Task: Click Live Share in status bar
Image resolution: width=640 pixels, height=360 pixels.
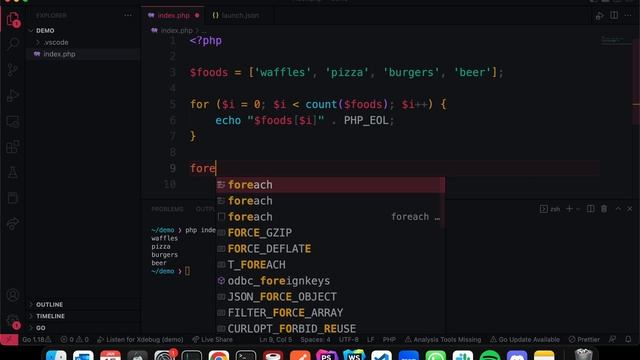Action: (x=212, y=340)
